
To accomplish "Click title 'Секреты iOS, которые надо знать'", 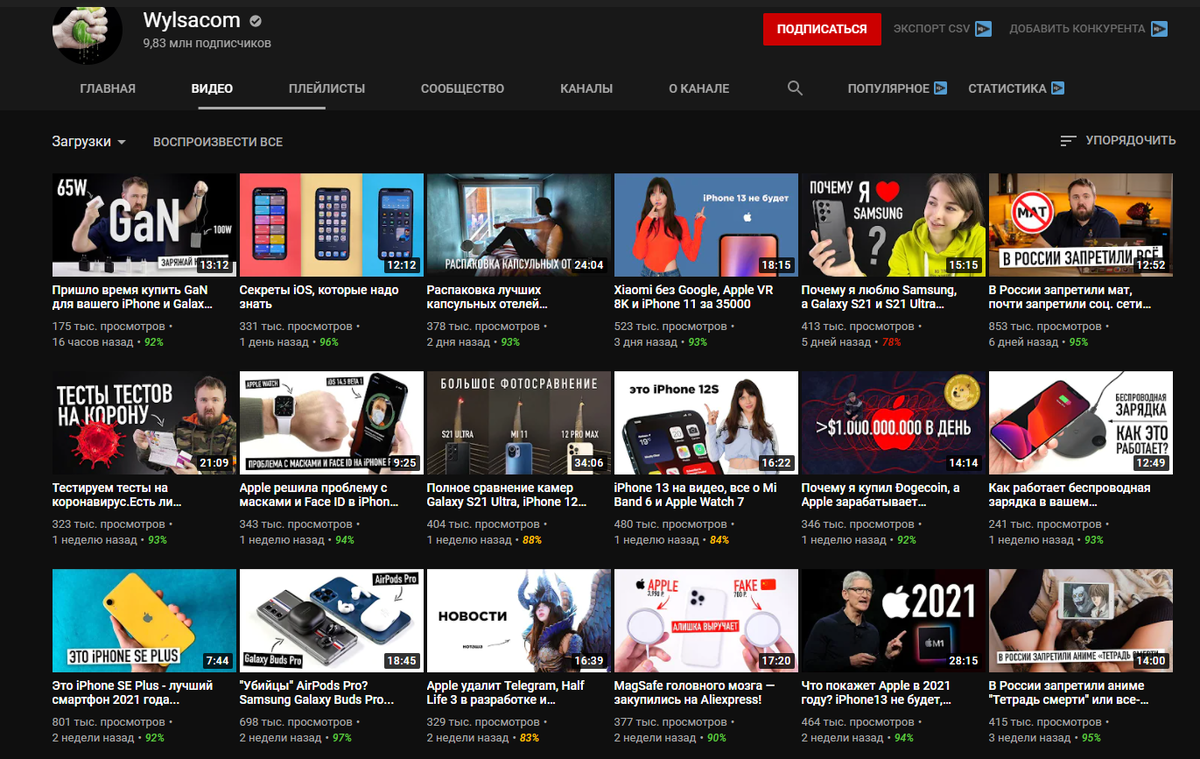I will (x=319, y=297).
